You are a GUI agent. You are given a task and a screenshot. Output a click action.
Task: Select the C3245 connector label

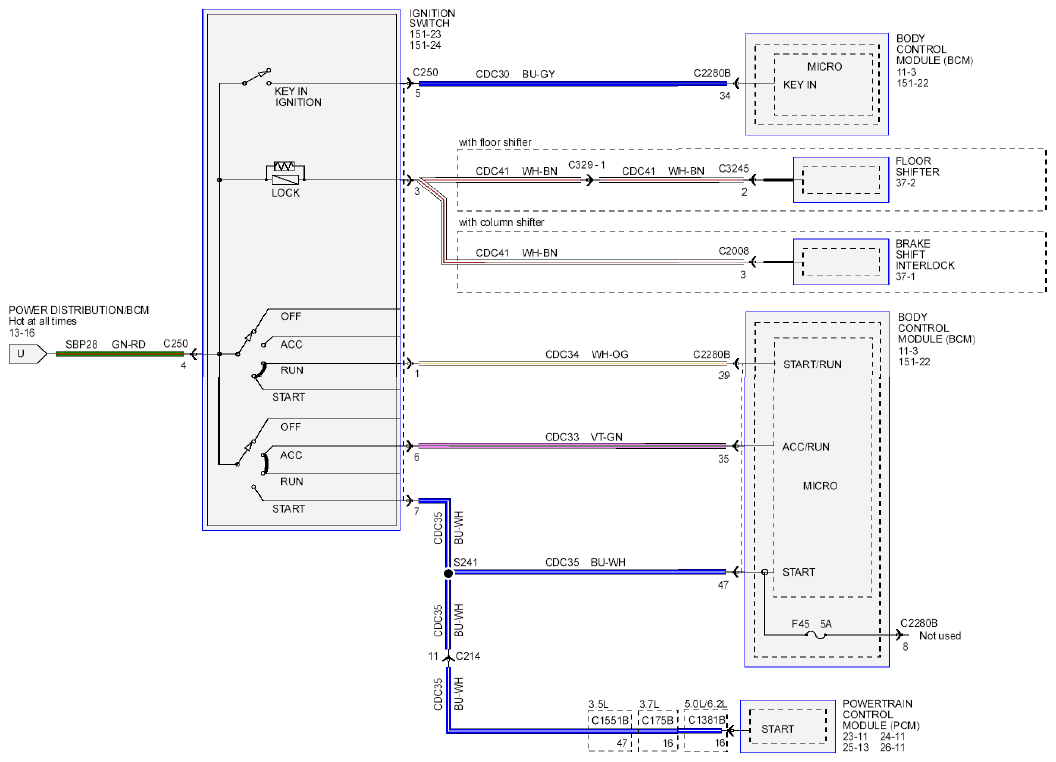point(733,168)
